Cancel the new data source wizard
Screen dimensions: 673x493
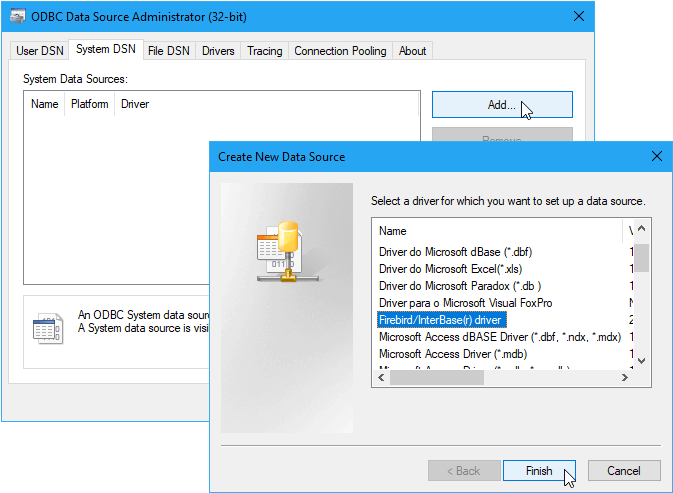pyautogui.click(x=624, y=470)
